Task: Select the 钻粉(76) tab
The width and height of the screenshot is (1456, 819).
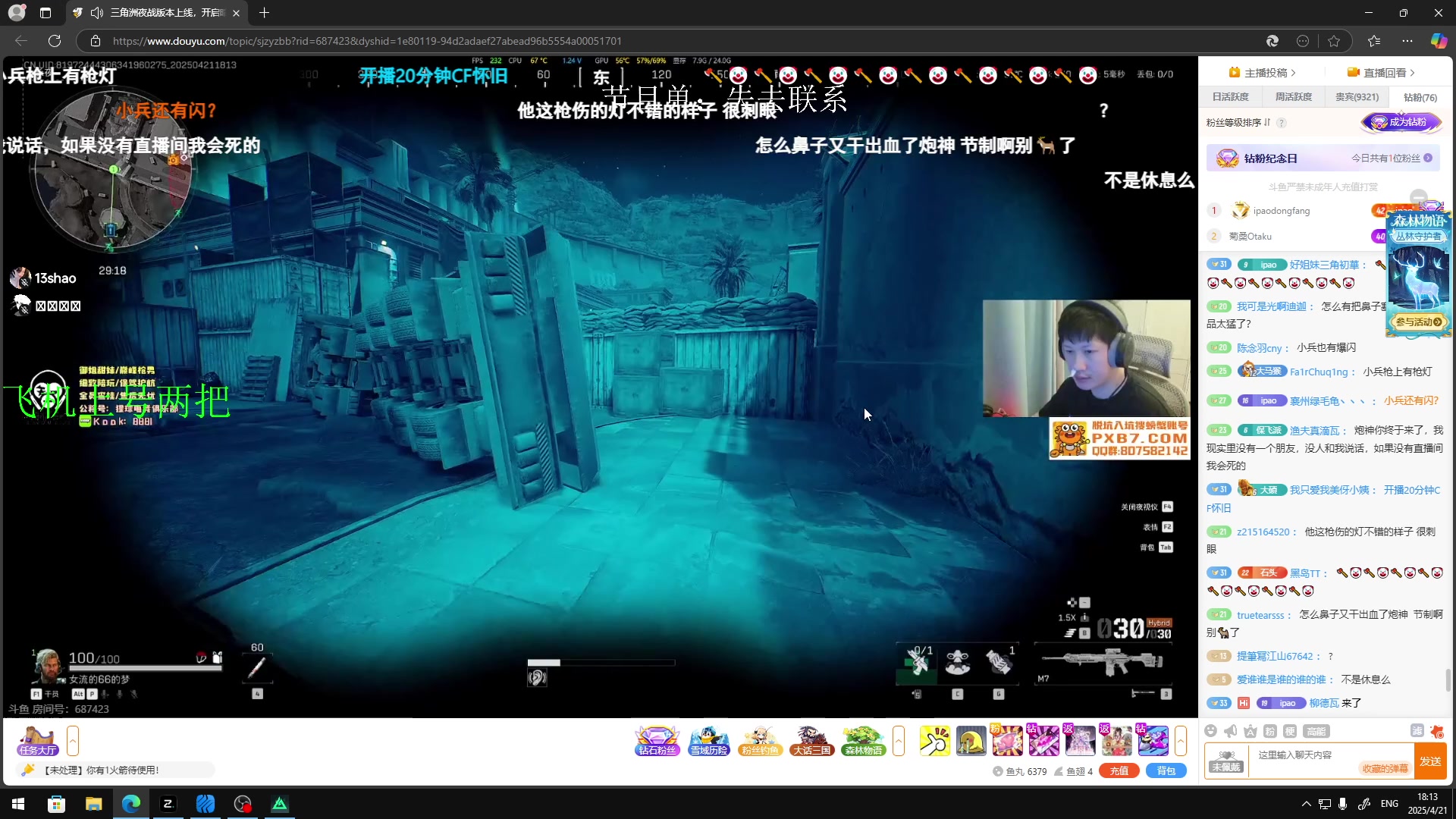Action: coord(1420,97)
